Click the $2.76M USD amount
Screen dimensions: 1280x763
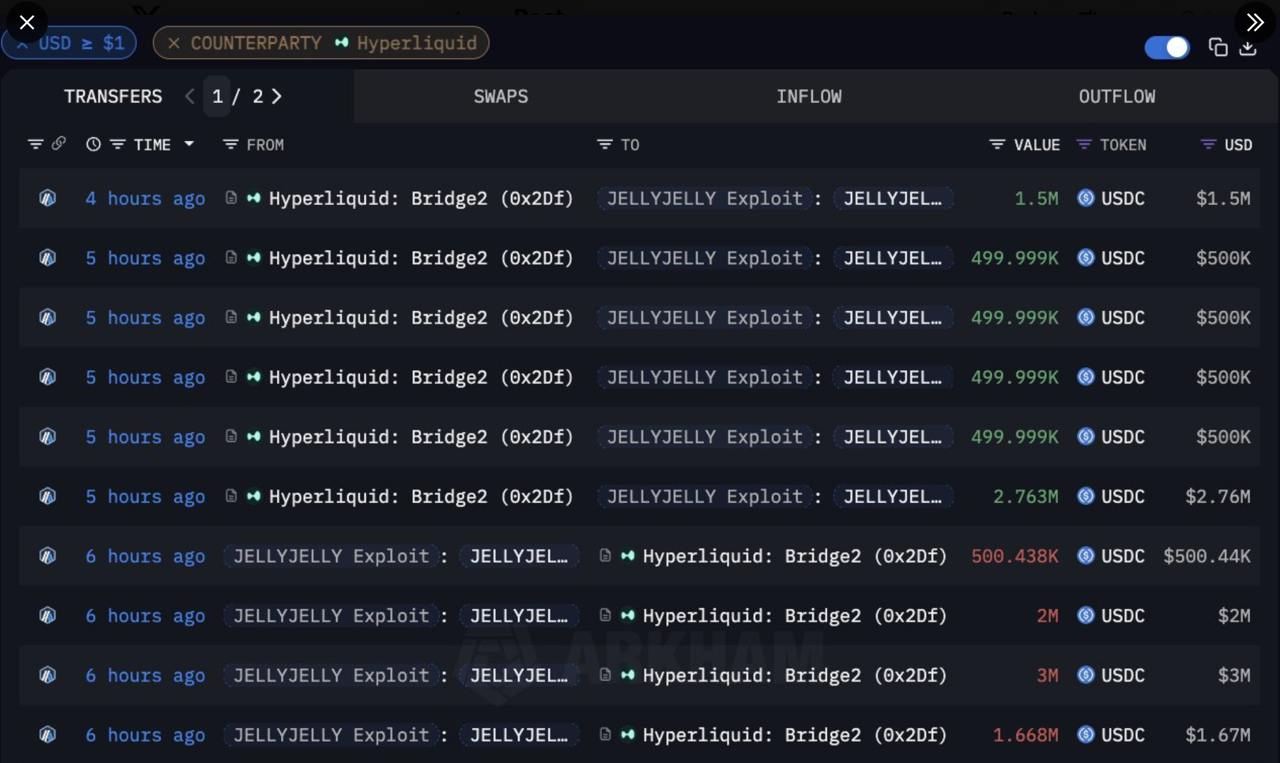(x=1218, y=496)
